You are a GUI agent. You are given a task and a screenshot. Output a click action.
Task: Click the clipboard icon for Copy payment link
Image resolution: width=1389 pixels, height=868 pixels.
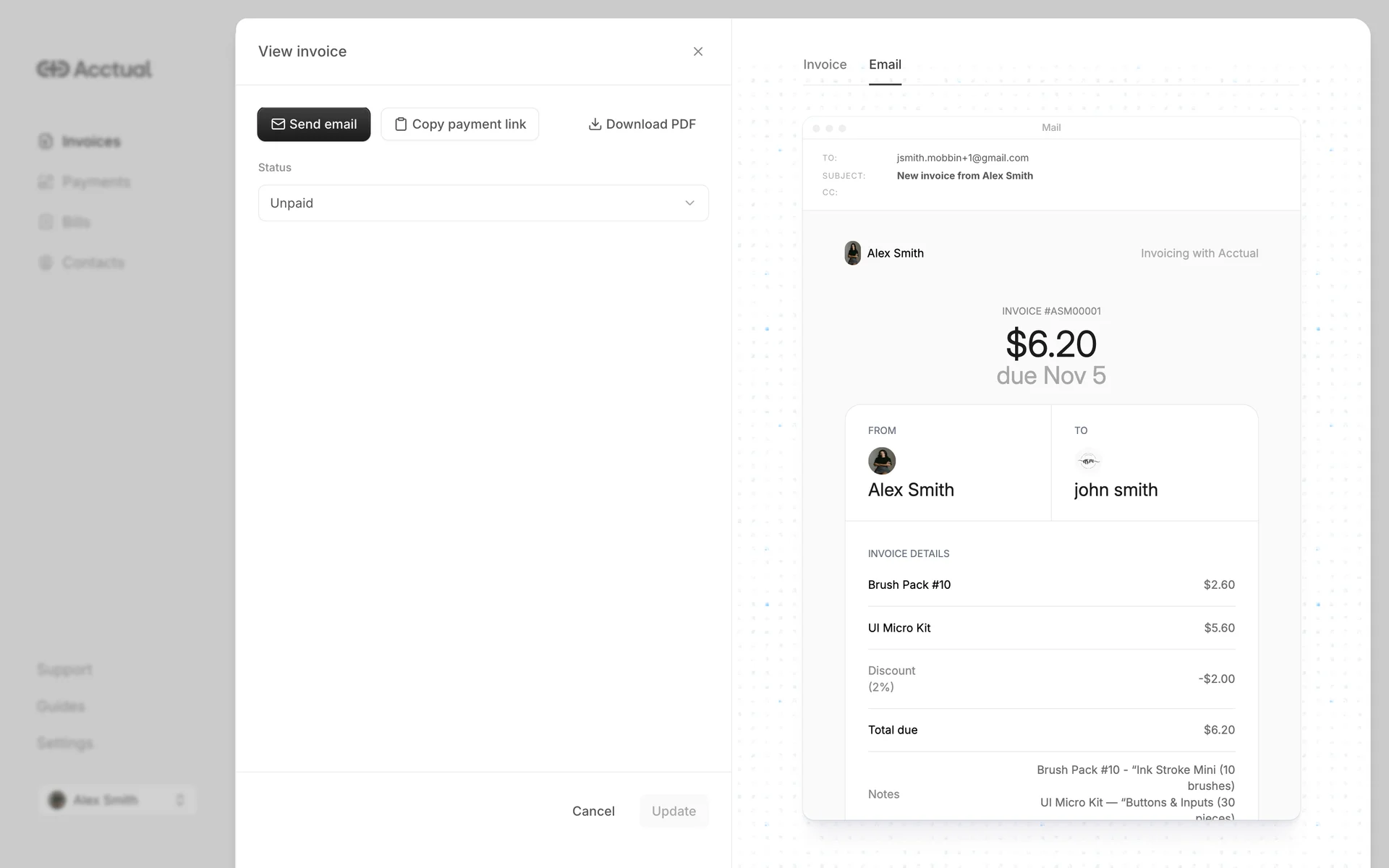[400, 124]
